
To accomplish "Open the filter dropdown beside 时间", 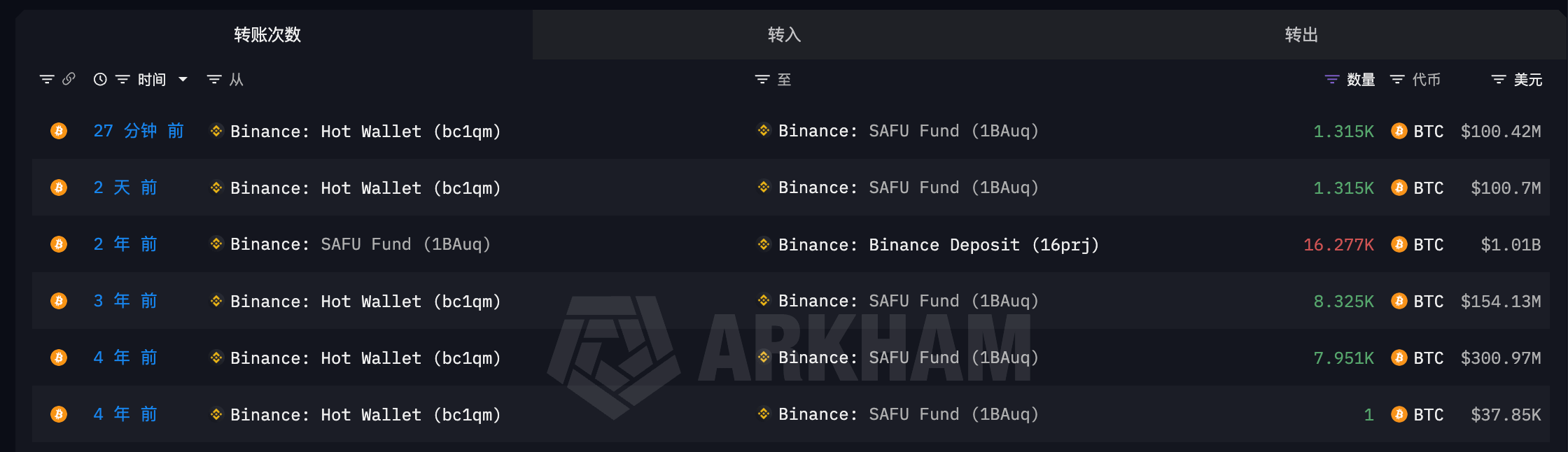I will tap(122, 79).
